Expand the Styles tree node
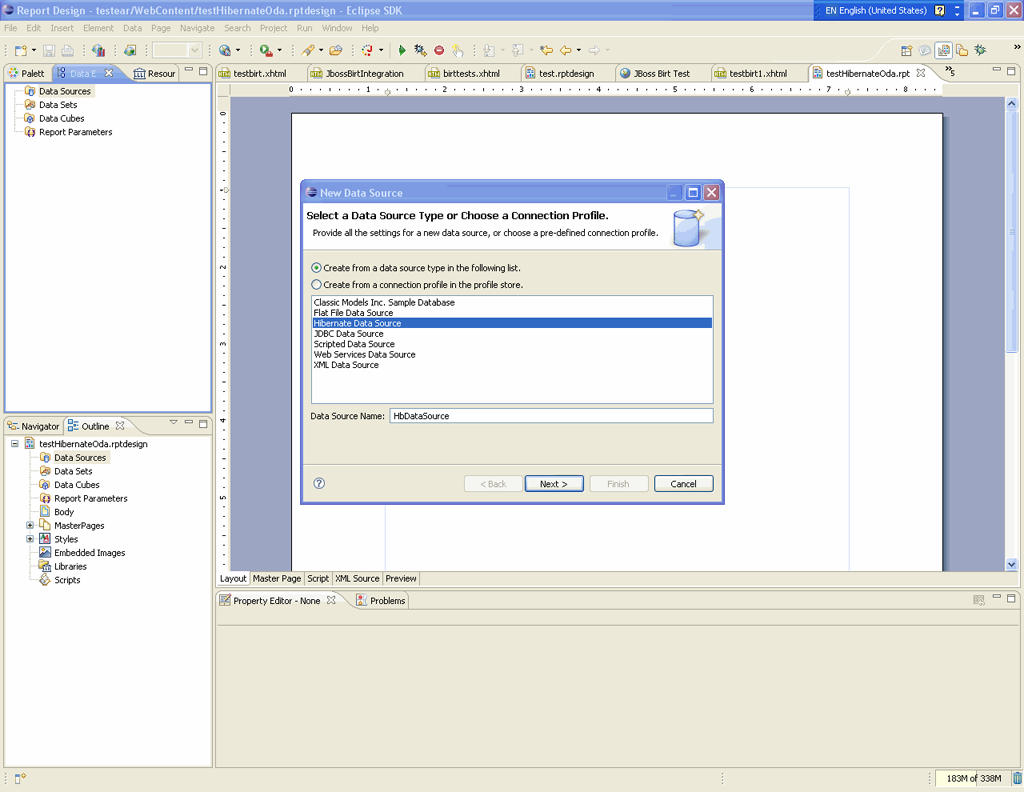This screenshot has height=792, width=1024. [30, 539]
